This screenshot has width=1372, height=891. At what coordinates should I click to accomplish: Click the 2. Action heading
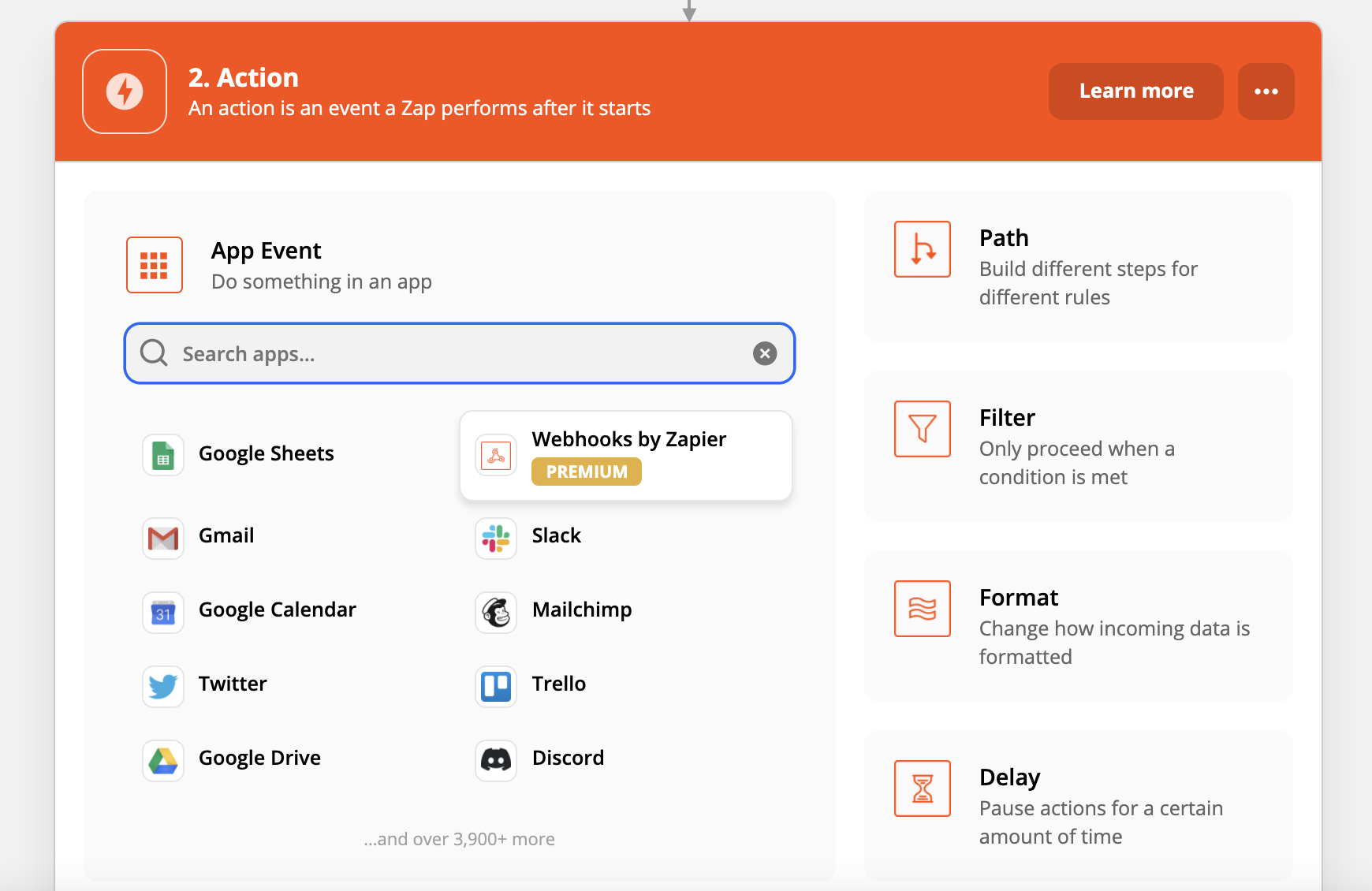pos(244,77)
